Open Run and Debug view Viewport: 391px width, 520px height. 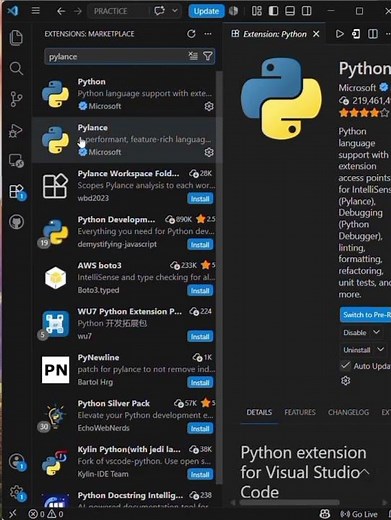click(x=16, y=130)
